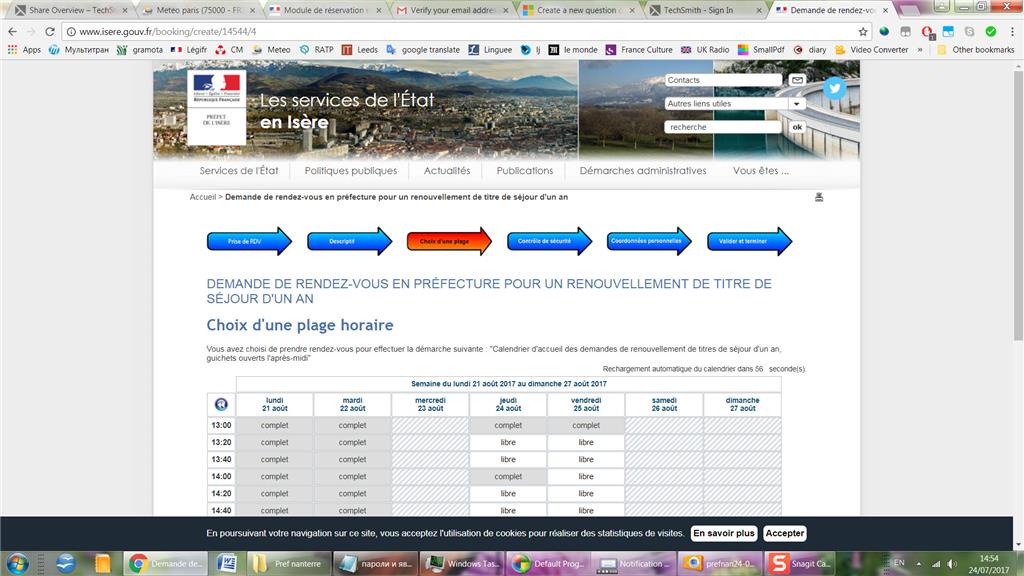Open the Other bookmarks folder
The image size is (1024, 576).
coord(976,50)
